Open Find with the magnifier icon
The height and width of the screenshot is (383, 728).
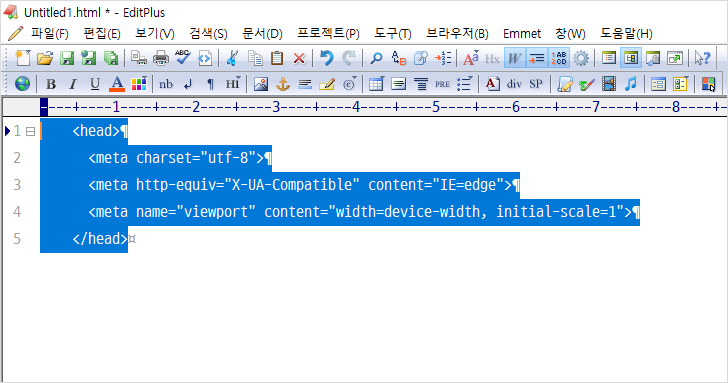click(376, 58)
